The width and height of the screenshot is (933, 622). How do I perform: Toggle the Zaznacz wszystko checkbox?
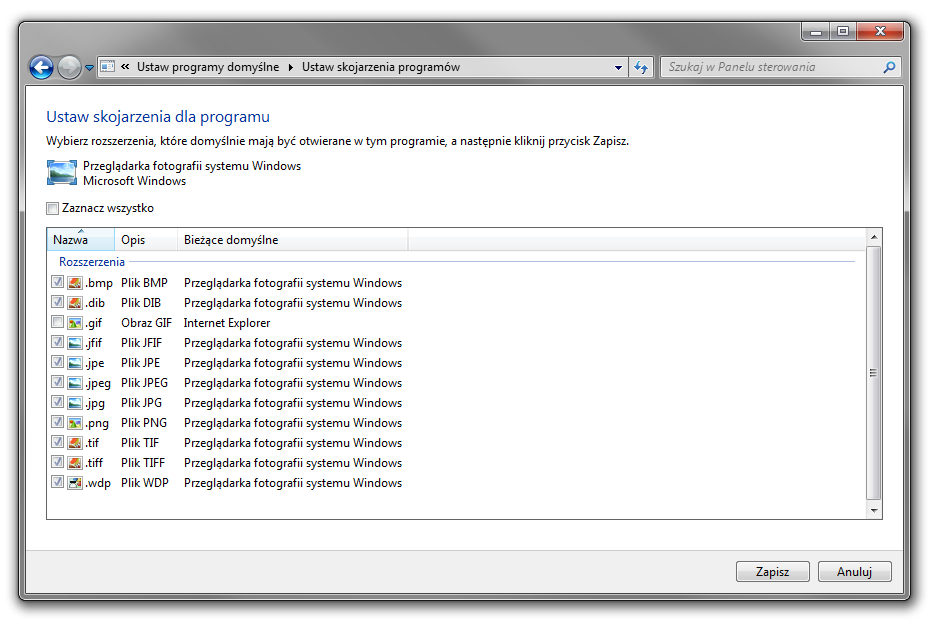click(x=52, y=208)
